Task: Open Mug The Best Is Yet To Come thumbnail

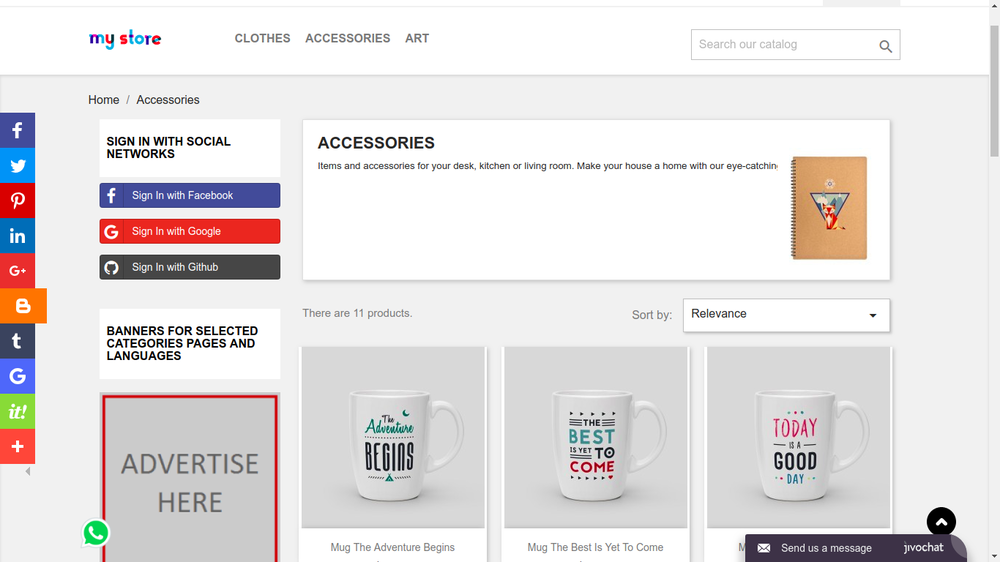Action: [595, 437]
